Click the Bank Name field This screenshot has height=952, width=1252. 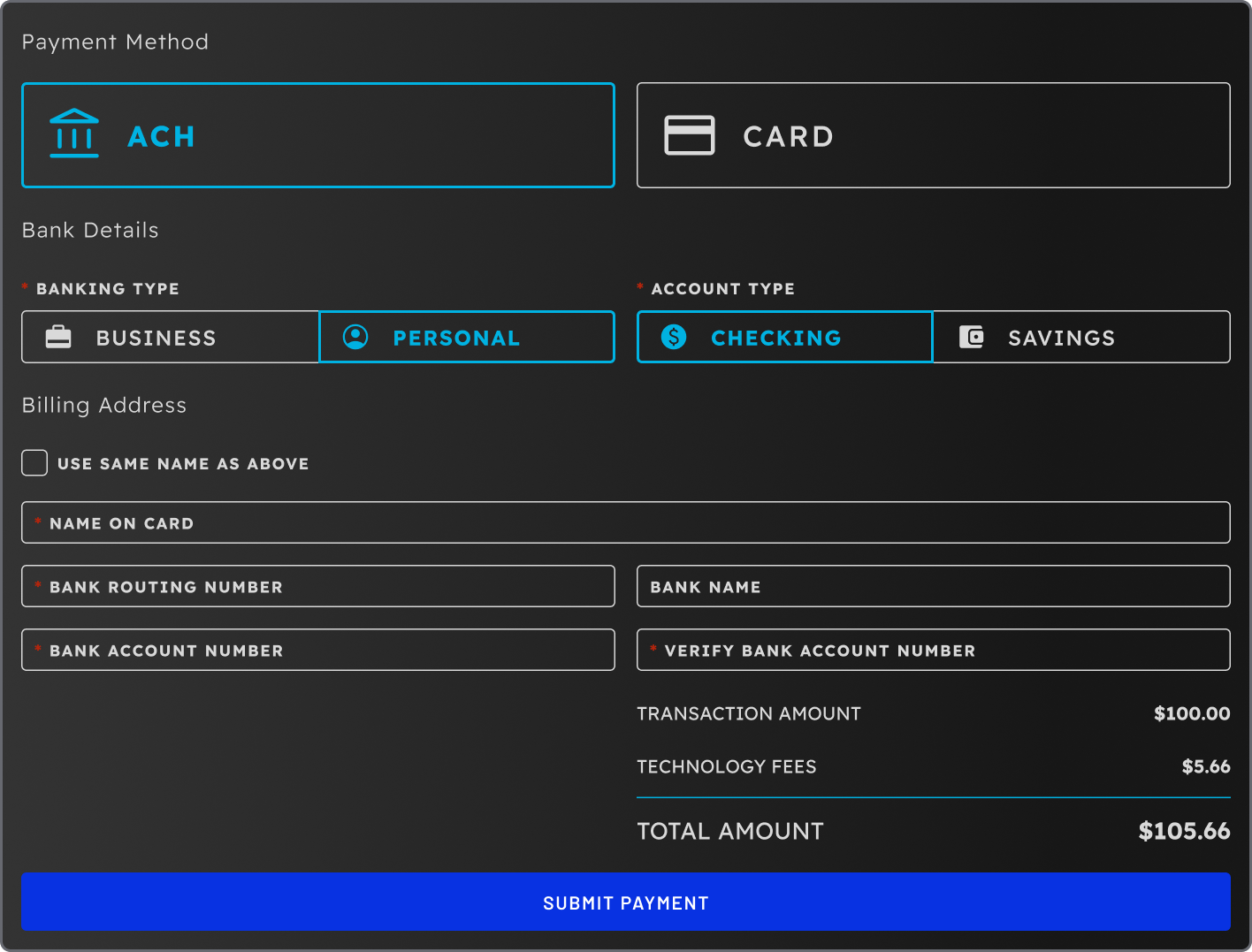[933, 586]
